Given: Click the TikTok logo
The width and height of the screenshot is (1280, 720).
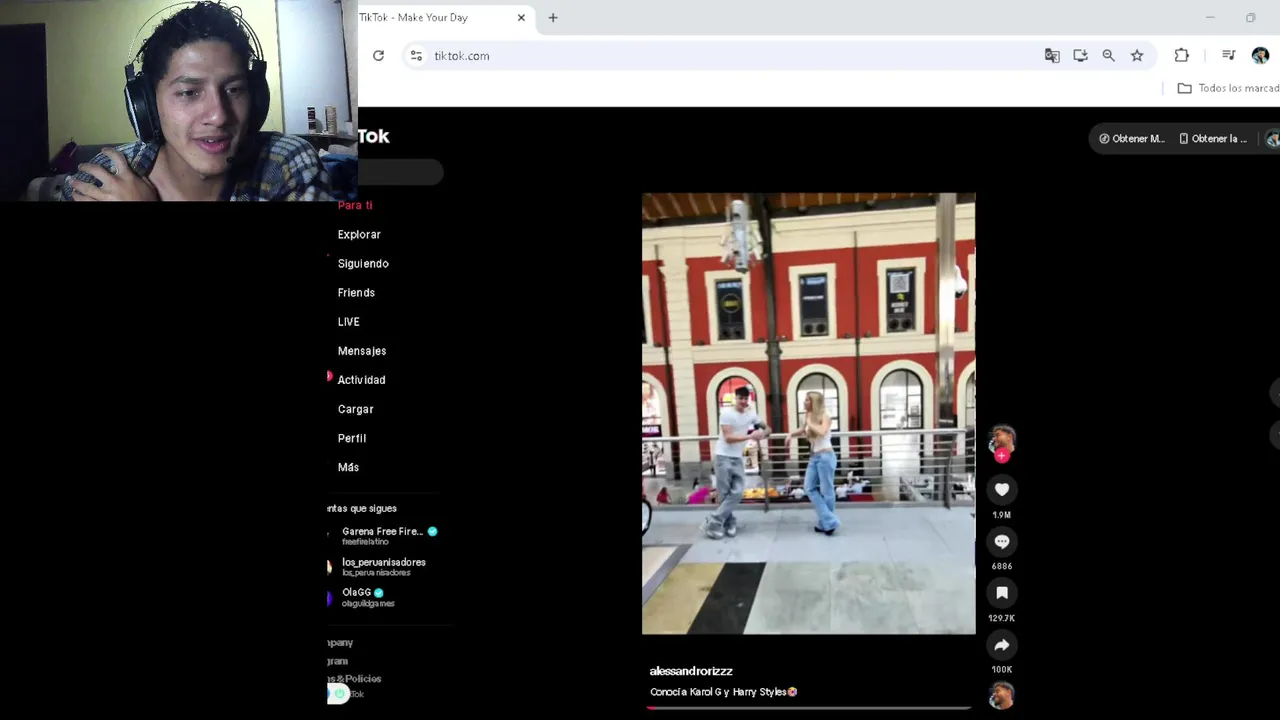Looking at the screenshot, I should coord(373,136).
